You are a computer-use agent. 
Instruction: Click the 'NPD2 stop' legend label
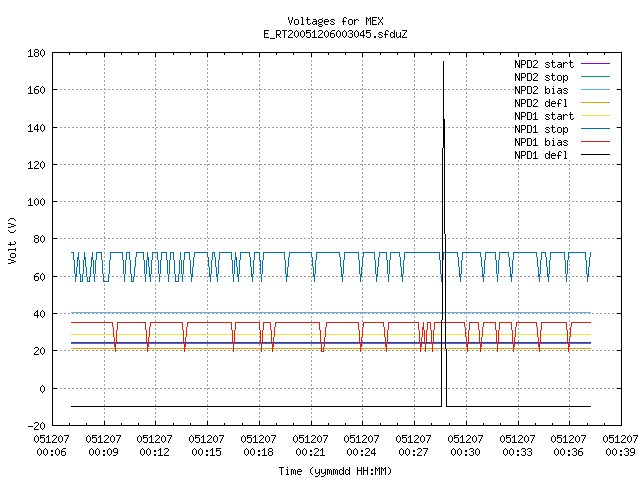pyautogui.click(x=541, y=77)
